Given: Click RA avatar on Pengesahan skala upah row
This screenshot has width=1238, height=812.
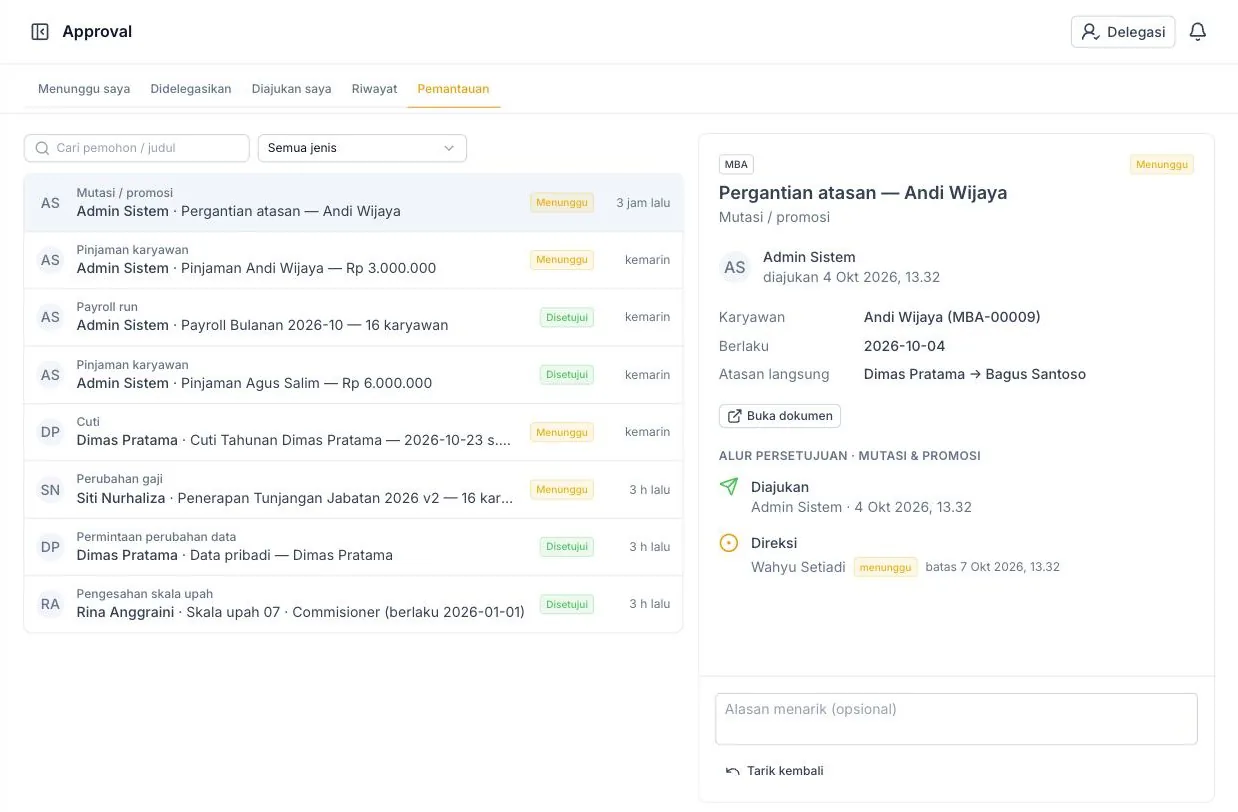Looking at the screenshot, I should click(50, 604).
